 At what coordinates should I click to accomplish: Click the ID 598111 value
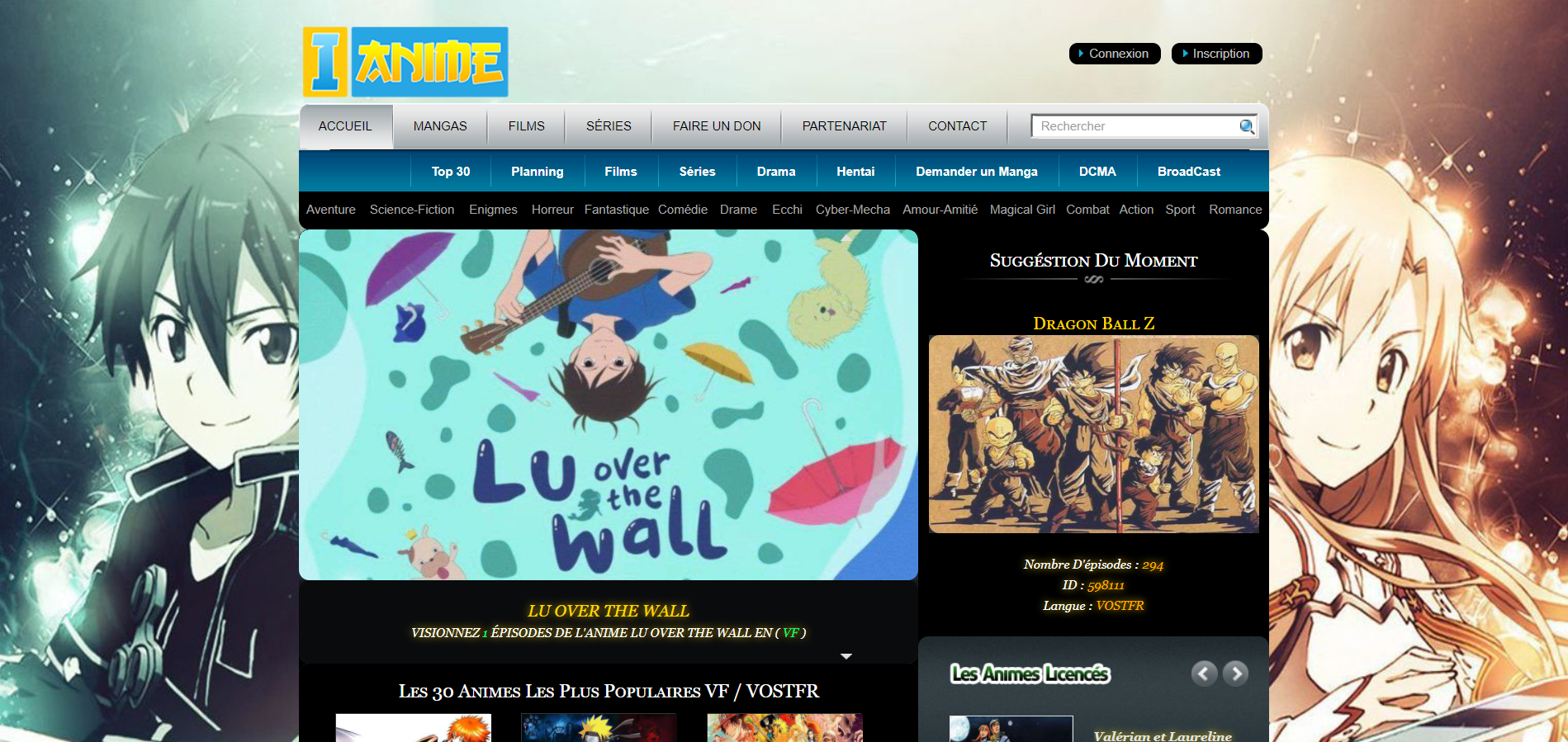pyautogui.click(x=1106, y=585)
